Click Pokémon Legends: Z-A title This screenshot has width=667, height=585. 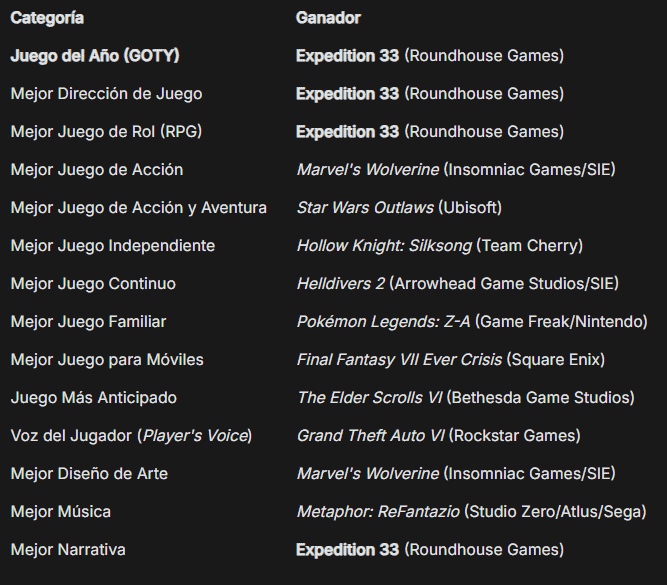point(383,322)
